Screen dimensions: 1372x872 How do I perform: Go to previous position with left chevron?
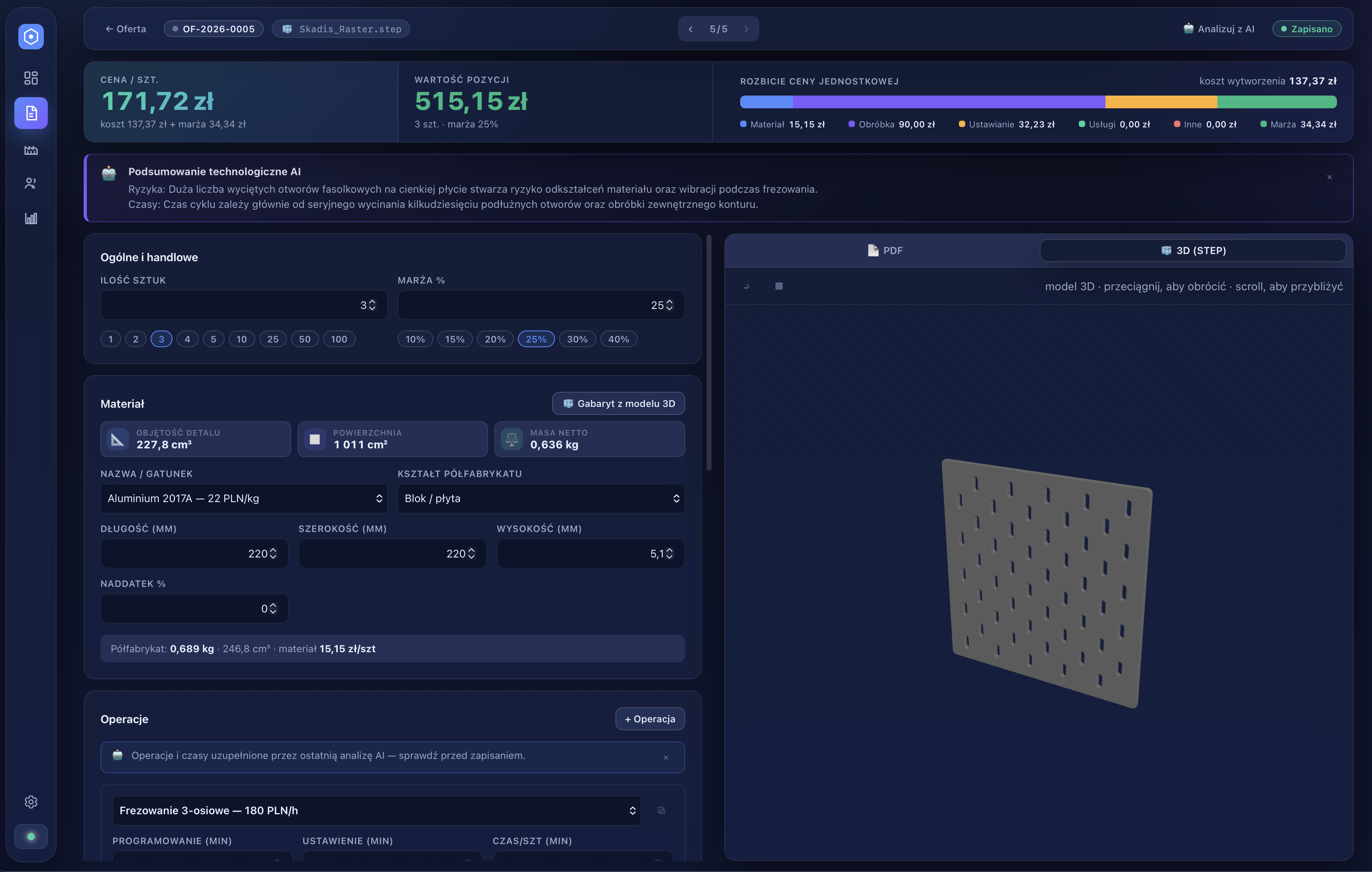(690, 29)
